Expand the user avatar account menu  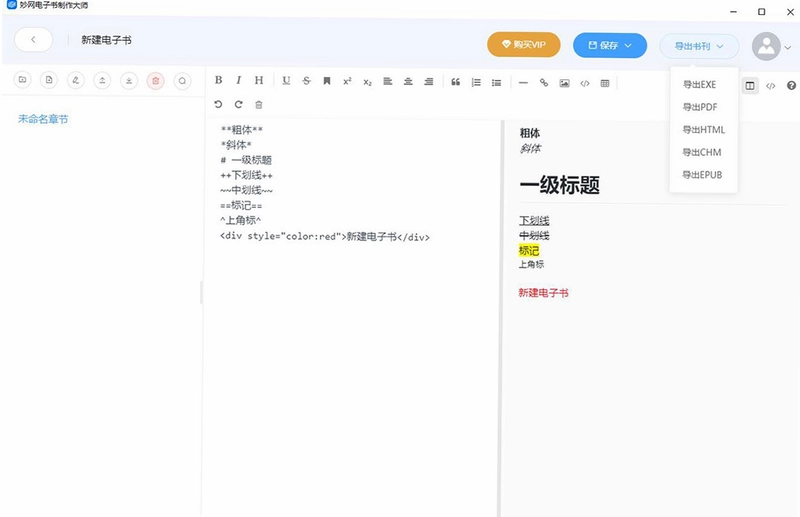click(788, 47)
